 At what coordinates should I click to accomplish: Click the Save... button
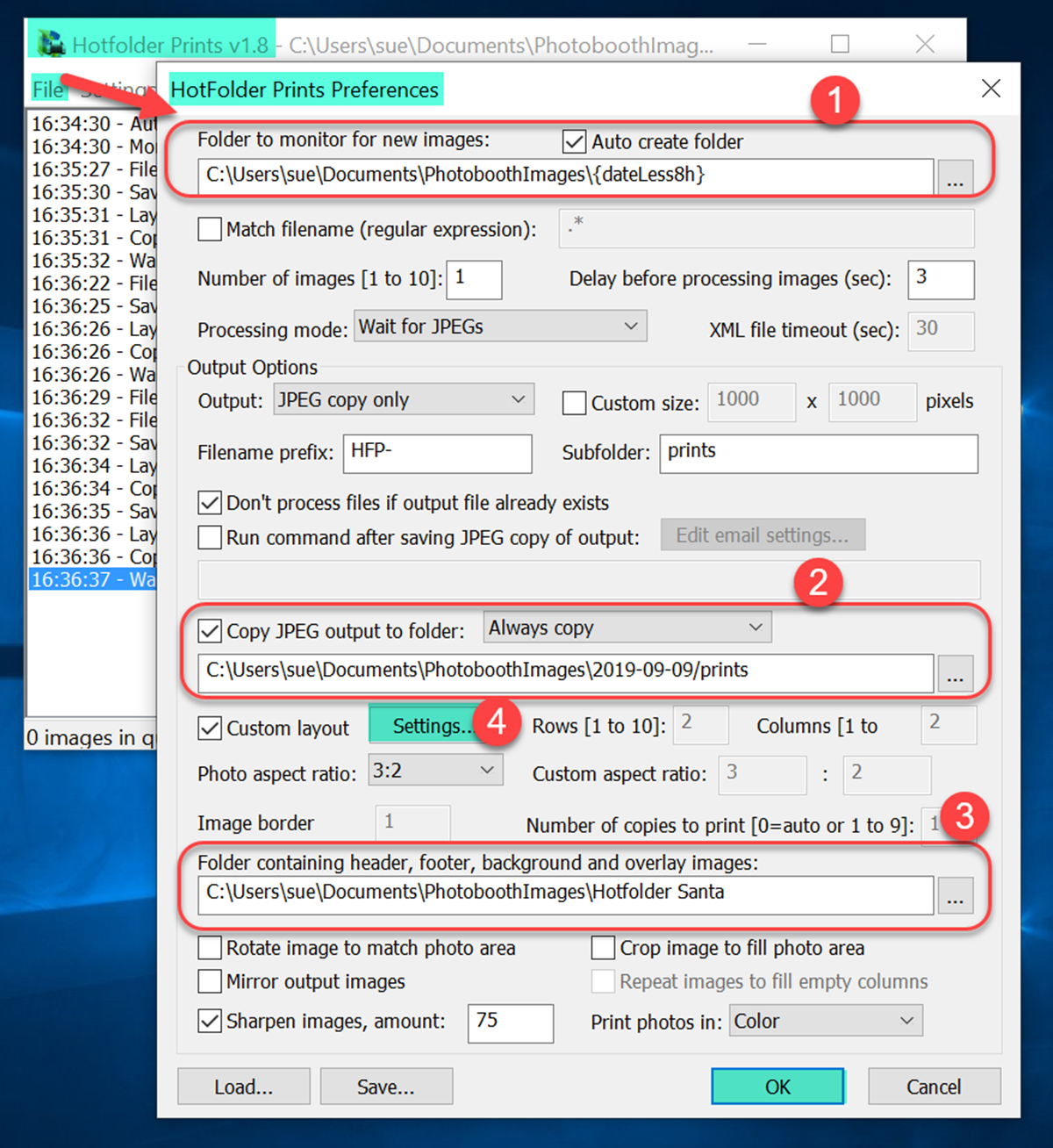tap(386, 1087)
